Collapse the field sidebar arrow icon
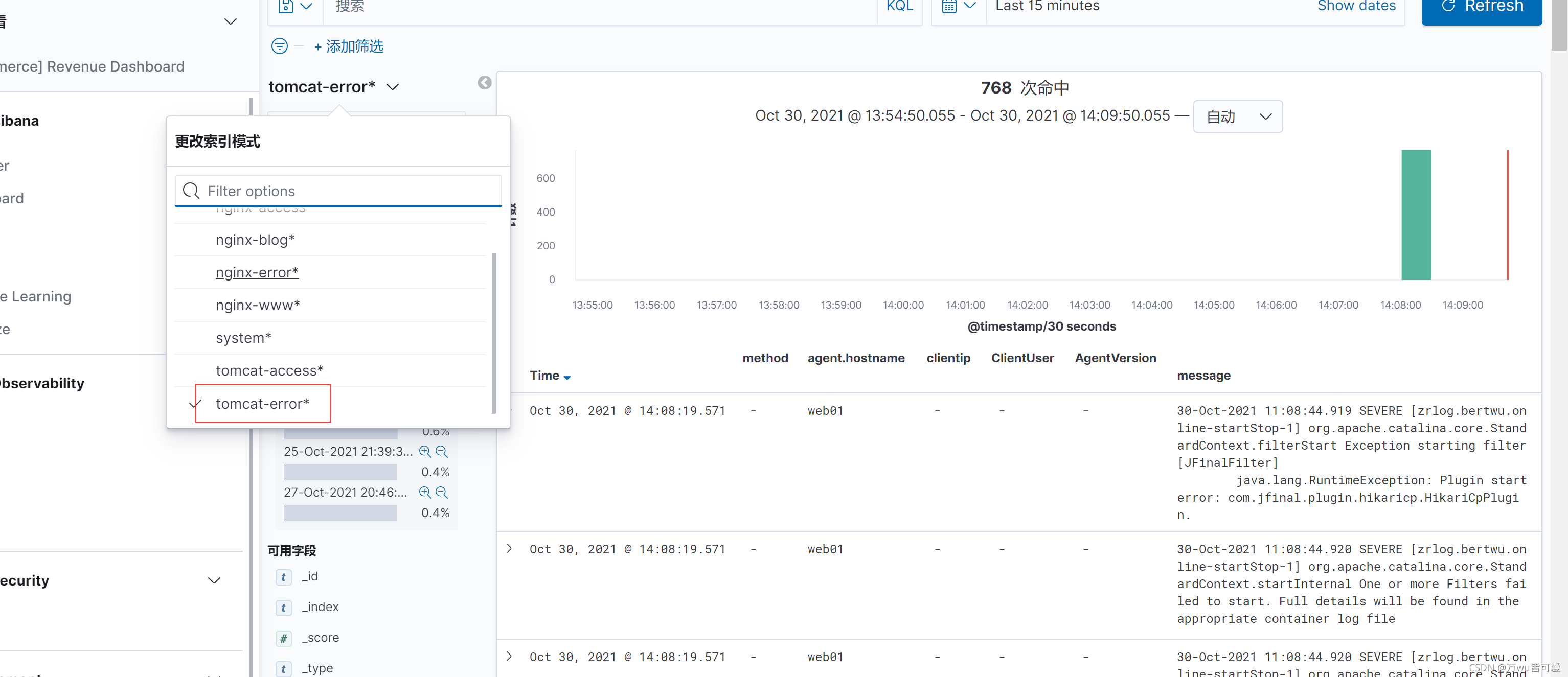The width and height of the screenshot is (1568, 677). tap(485, 83)
